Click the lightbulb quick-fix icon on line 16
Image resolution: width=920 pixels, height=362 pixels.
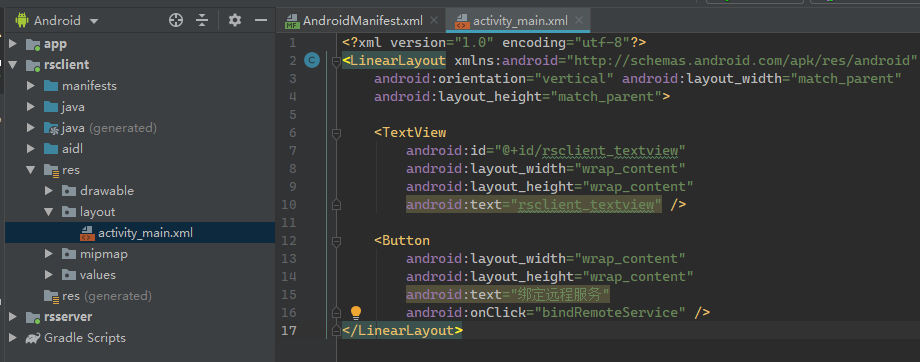pos(356,312)
